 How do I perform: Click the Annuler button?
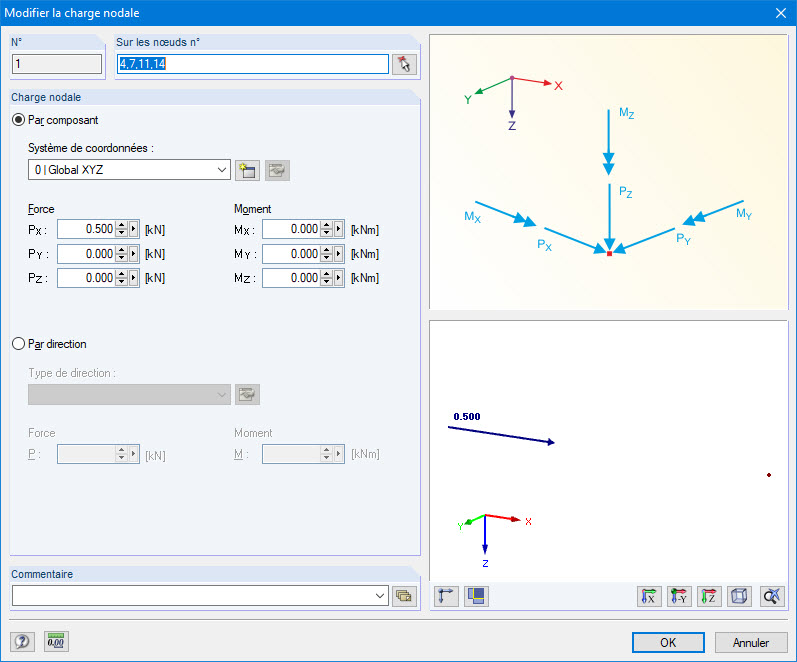751,643
